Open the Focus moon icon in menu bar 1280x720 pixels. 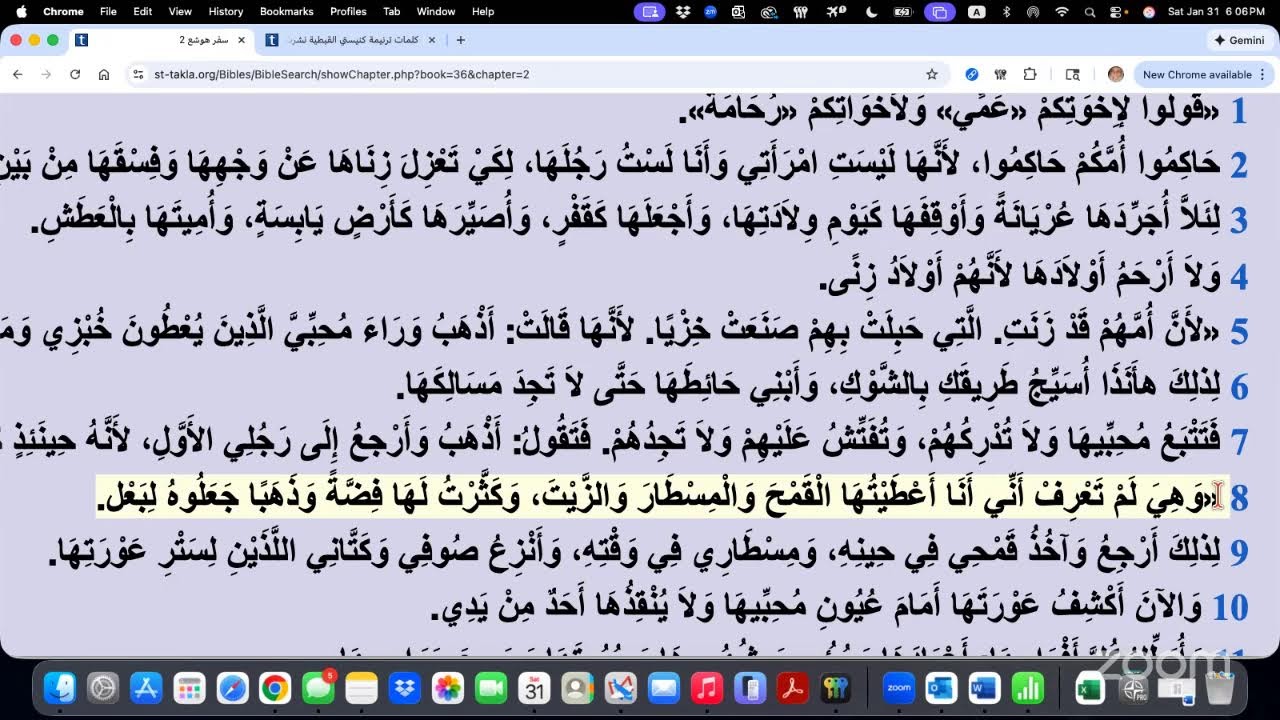point(871,11)
